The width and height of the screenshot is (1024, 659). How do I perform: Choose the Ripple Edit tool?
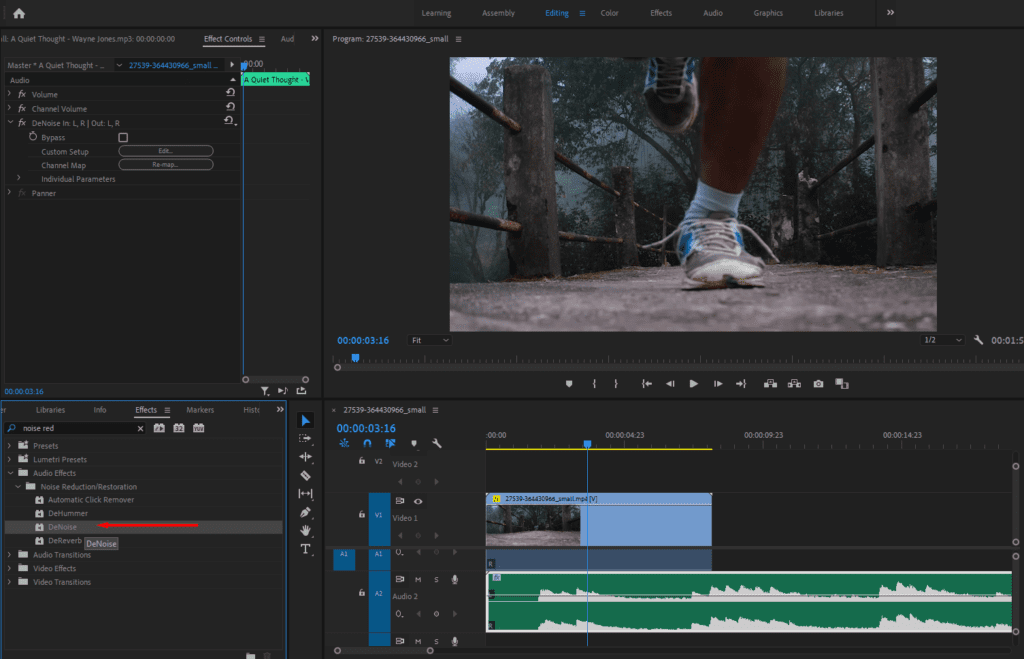point(305,457)
